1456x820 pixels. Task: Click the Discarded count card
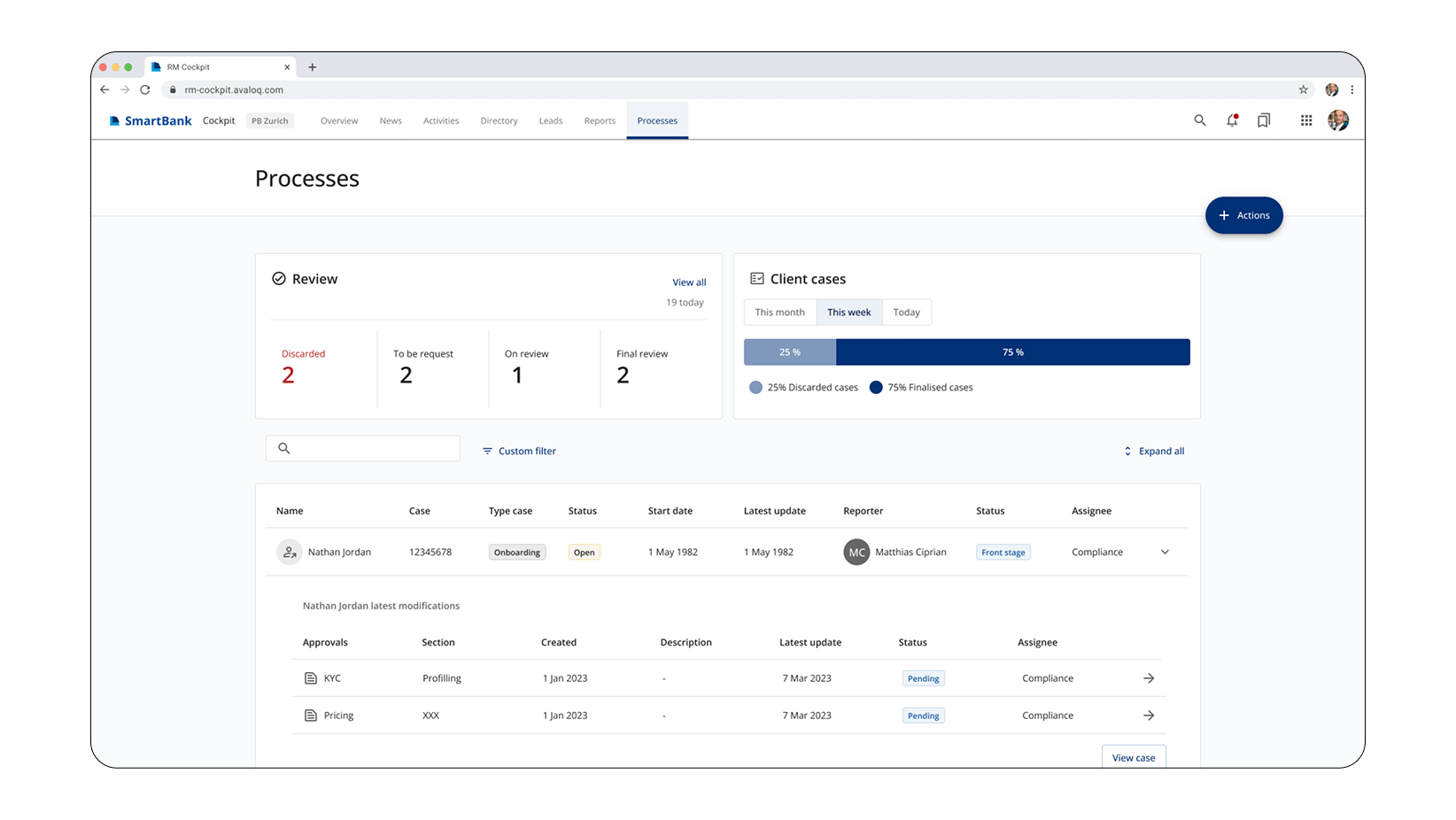tap(322, 368)
